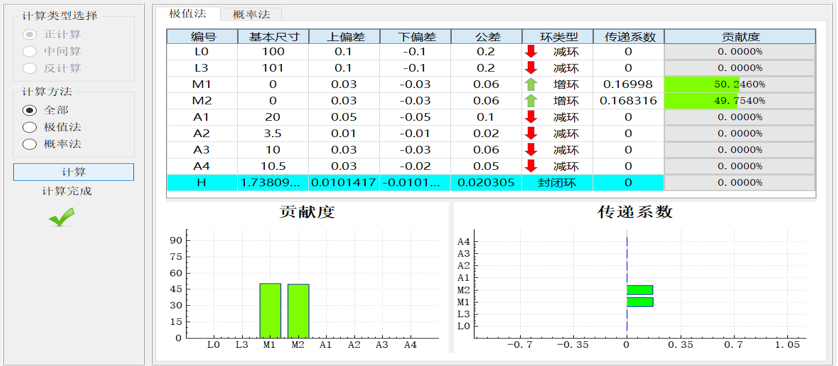Screen dimensions: 838x366
Task: Click the red down arrow in row A4
Action: coord(531,166)
